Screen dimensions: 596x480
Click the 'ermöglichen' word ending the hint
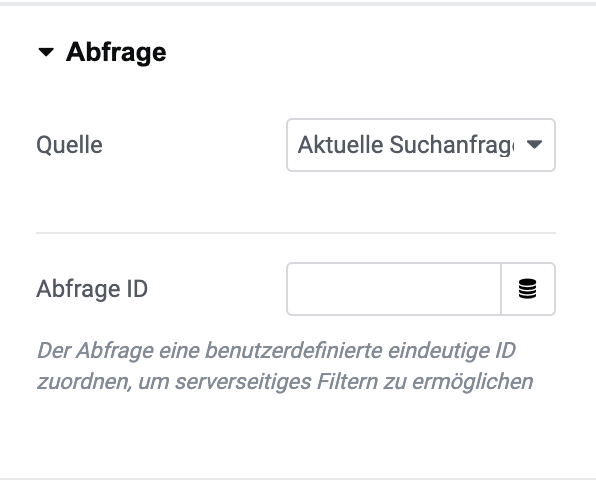tap(472, 382)
